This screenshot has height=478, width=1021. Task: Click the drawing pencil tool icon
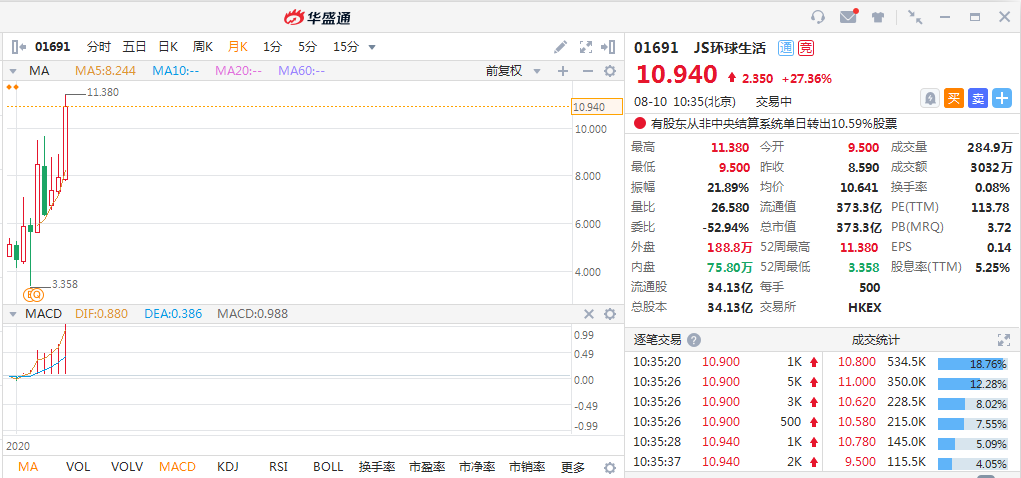561,47
